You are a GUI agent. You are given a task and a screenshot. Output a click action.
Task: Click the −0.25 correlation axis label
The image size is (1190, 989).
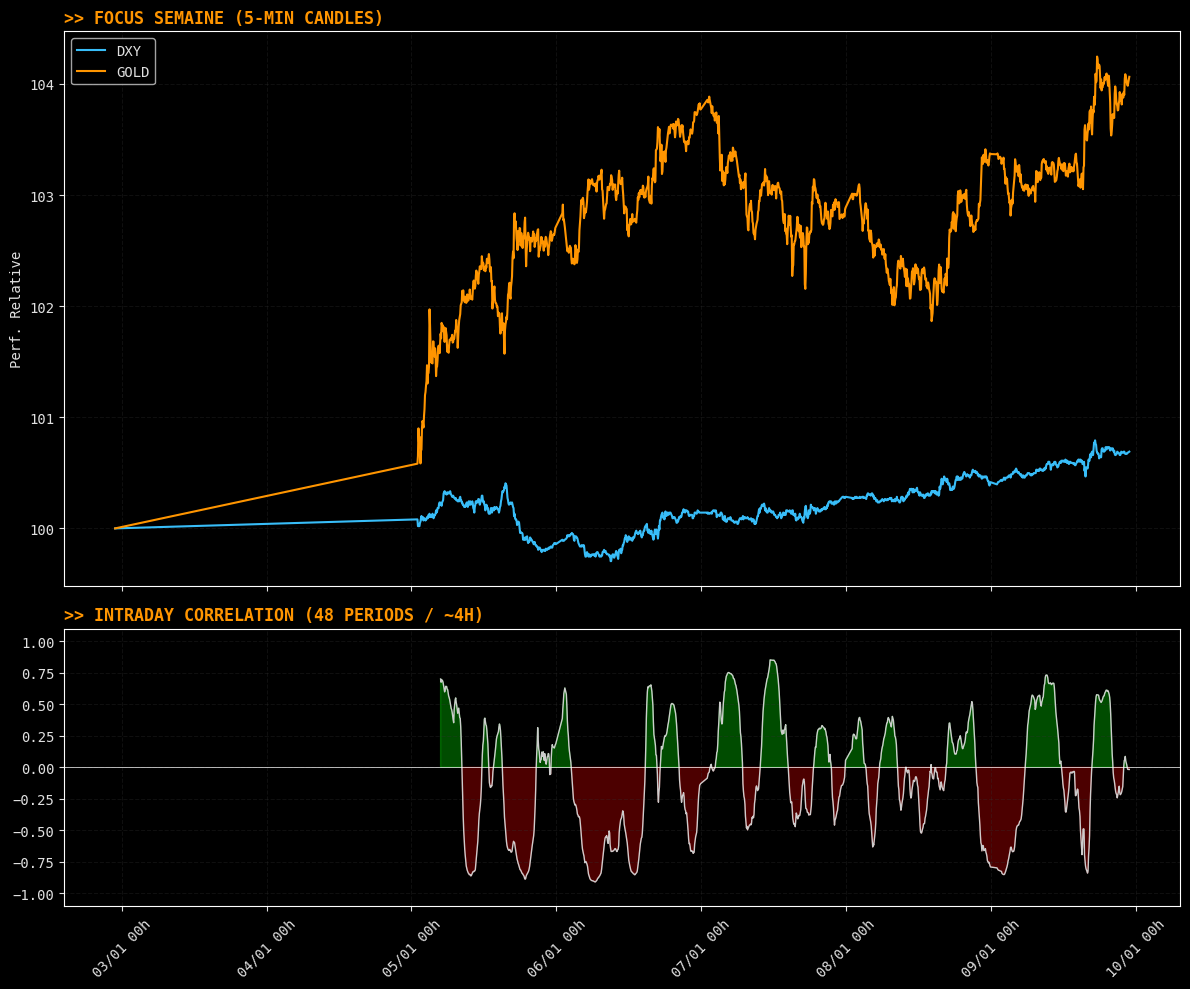[33, 800]
